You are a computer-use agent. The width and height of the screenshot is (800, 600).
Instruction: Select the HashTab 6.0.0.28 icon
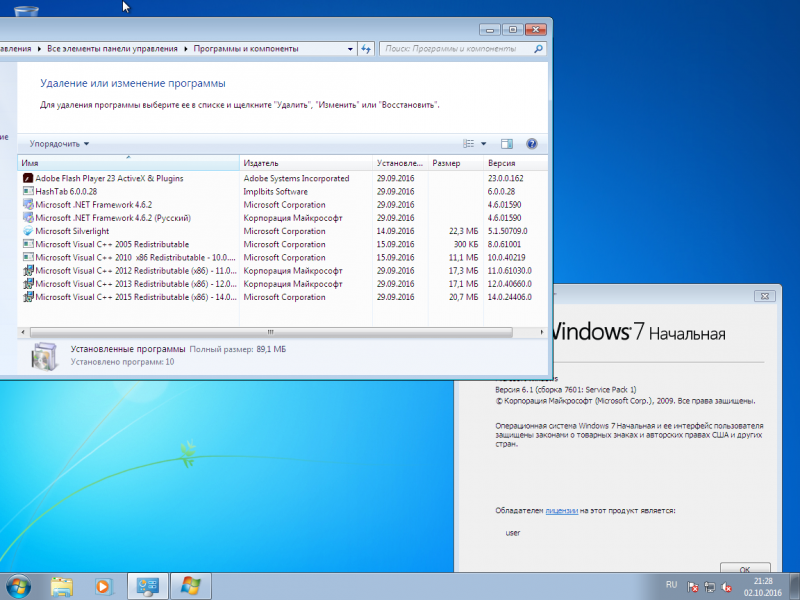[28, 191]
